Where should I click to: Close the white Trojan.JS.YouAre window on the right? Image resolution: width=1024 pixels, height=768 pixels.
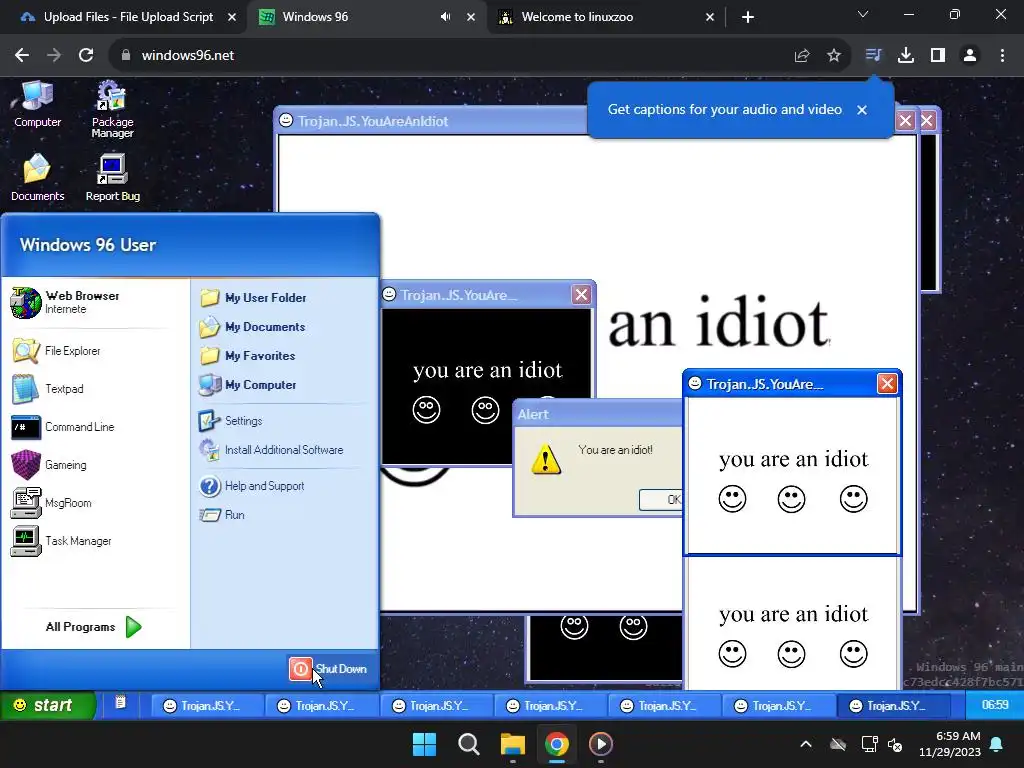click(x=886, y=384)
